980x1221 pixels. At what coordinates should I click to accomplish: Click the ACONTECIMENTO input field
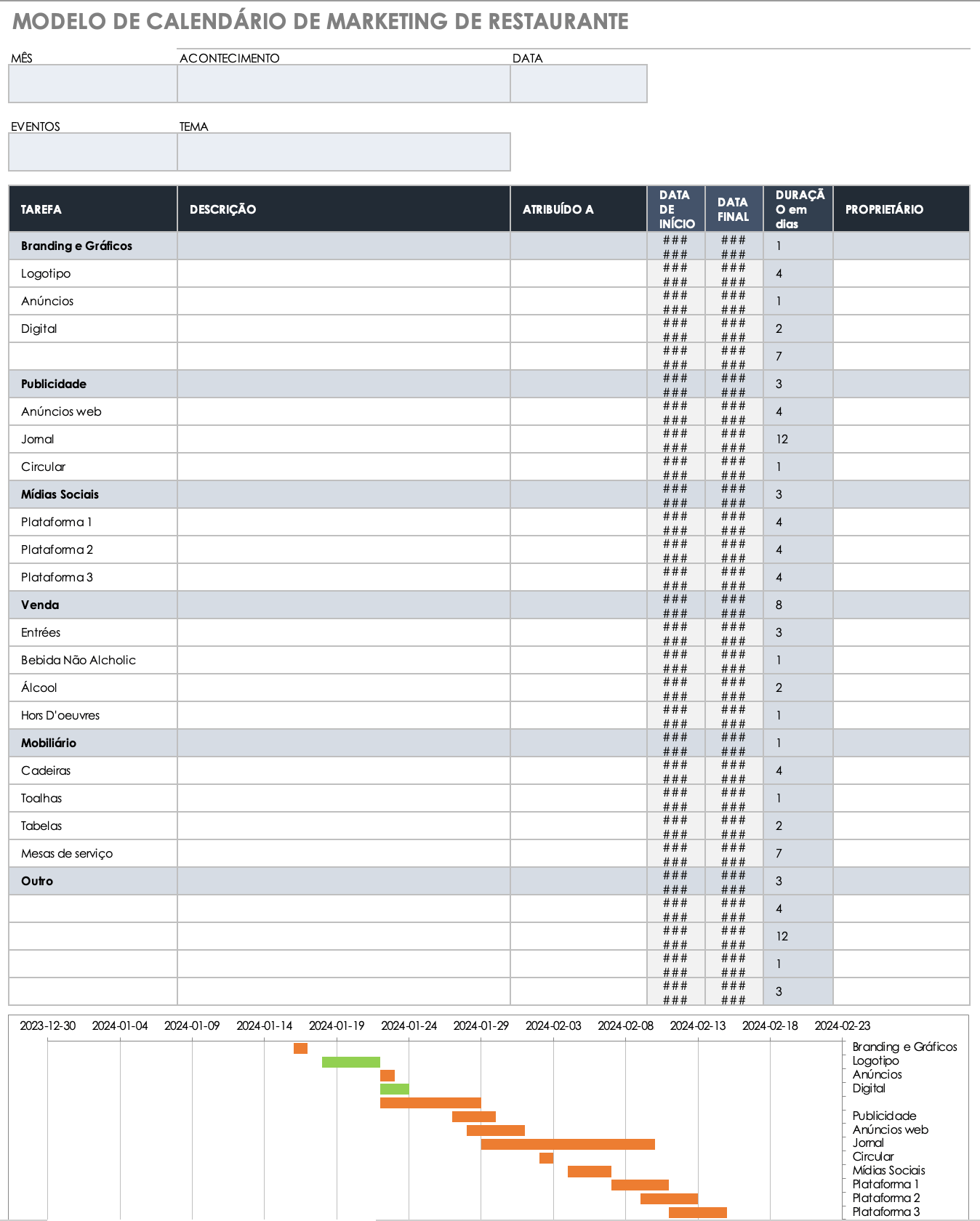coord(344,84)
